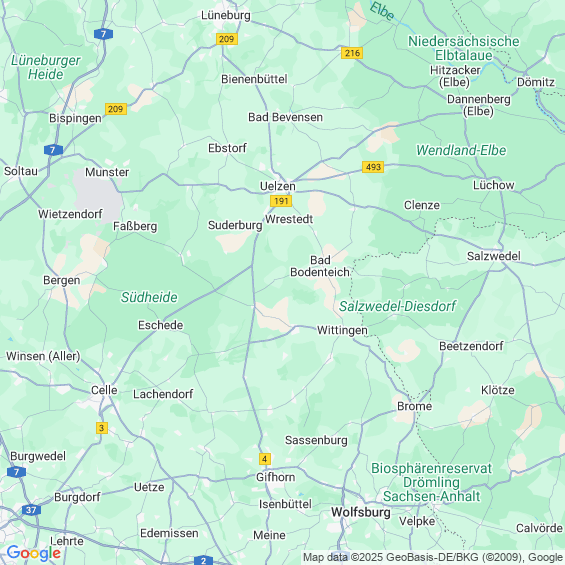Click the Südheide nature park label

point(149,297)
